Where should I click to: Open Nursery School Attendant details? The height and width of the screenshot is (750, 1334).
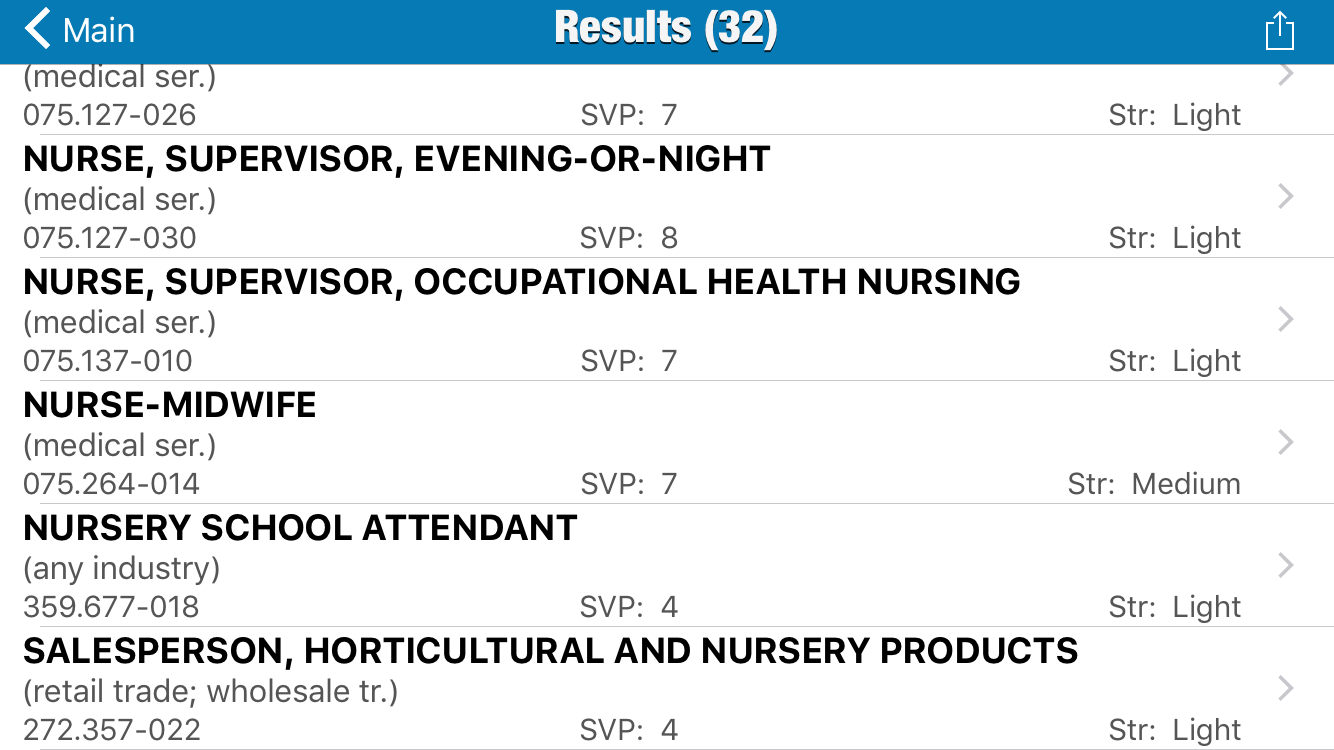point(300,529)
